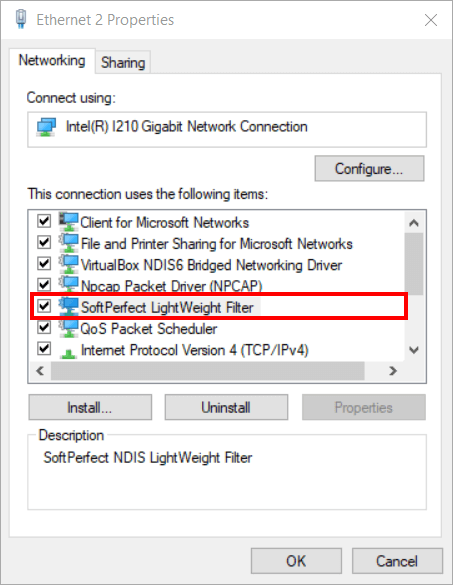
Task: Confirm changes with the OK button
Action: [x=296, y=561]
